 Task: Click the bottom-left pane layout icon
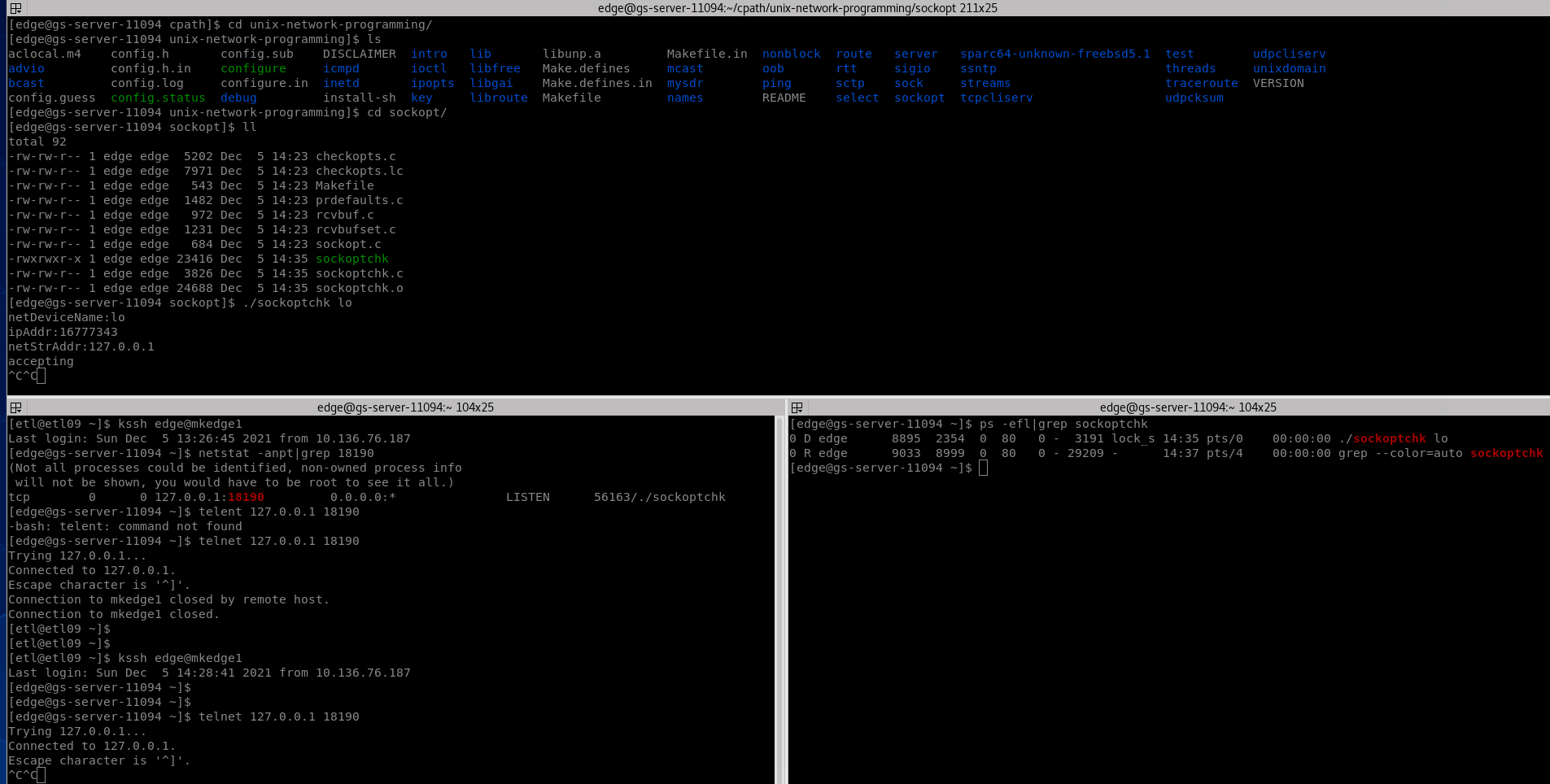pos(15,407)
